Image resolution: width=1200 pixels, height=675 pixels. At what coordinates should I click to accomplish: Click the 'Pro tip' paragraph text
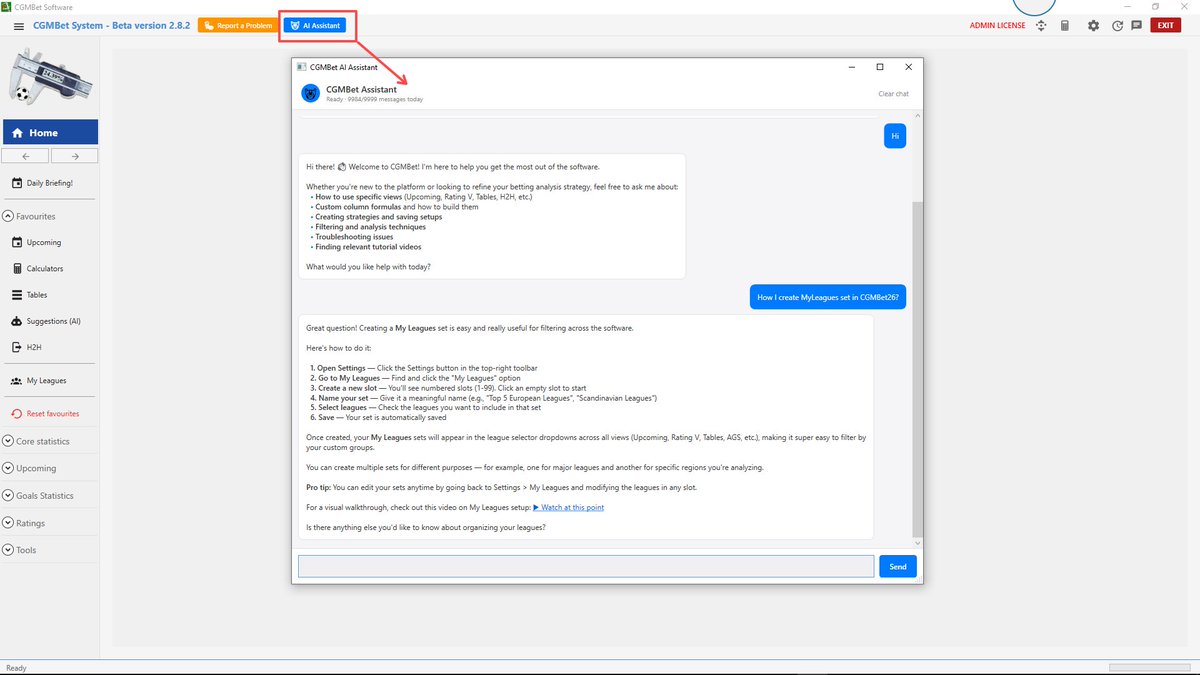point(501,487)
